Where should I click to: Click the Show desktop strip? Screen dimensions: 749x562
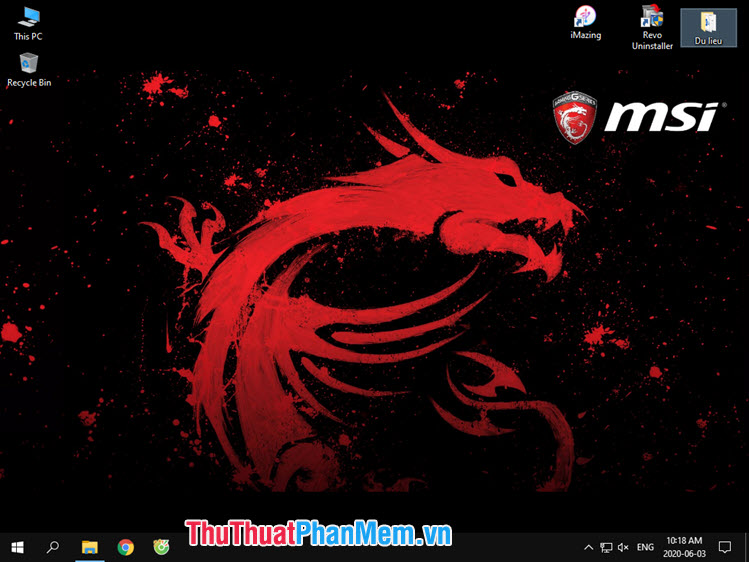click(746, 547)
